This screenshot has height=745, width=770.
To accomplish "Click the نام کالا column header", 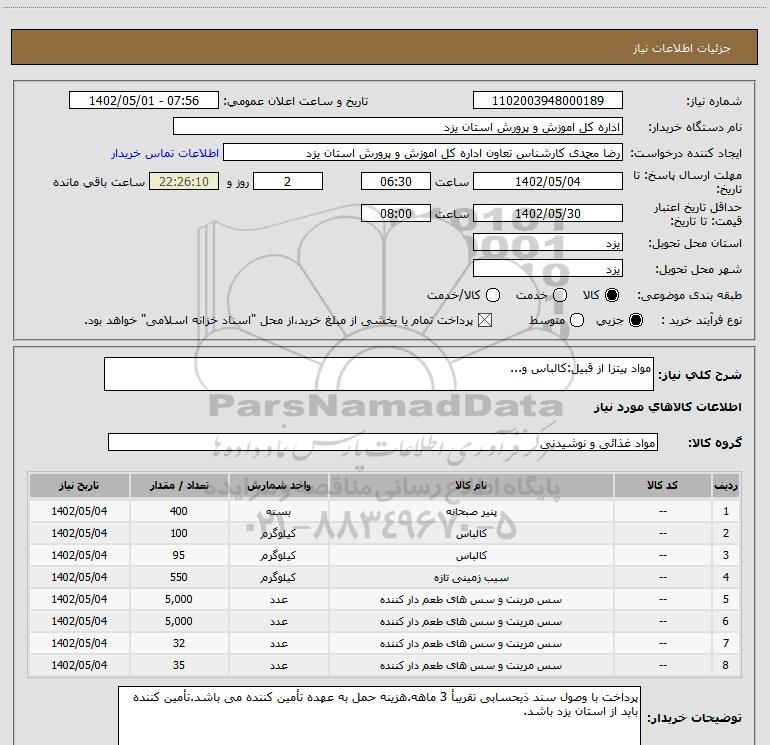I will (x=471, y=486).
